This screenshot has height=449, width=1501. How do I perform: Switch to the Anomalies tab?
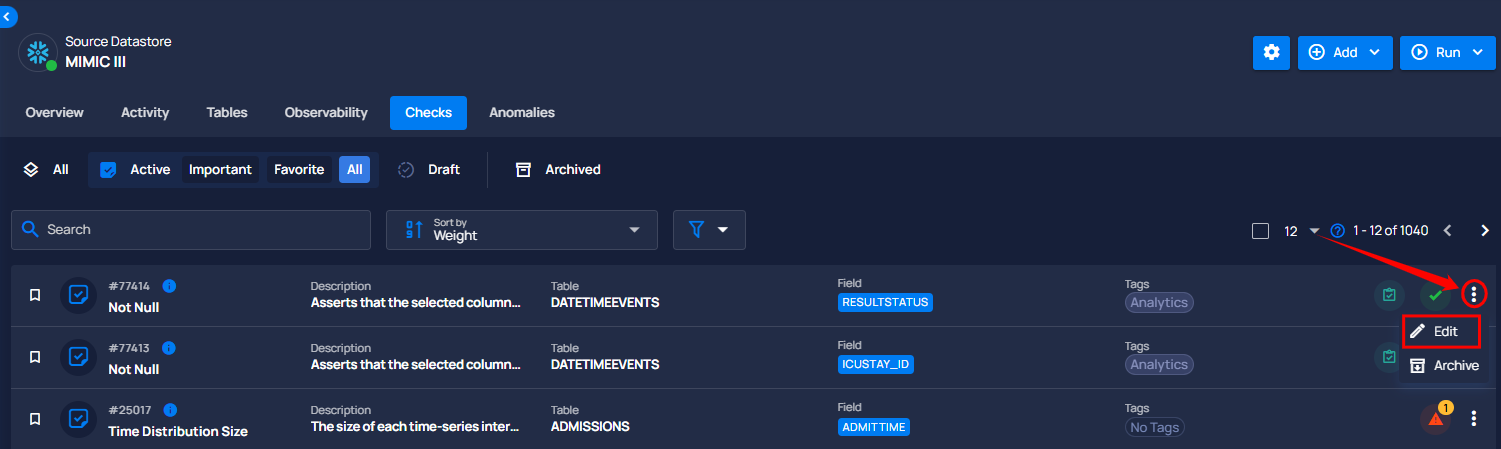522,113
